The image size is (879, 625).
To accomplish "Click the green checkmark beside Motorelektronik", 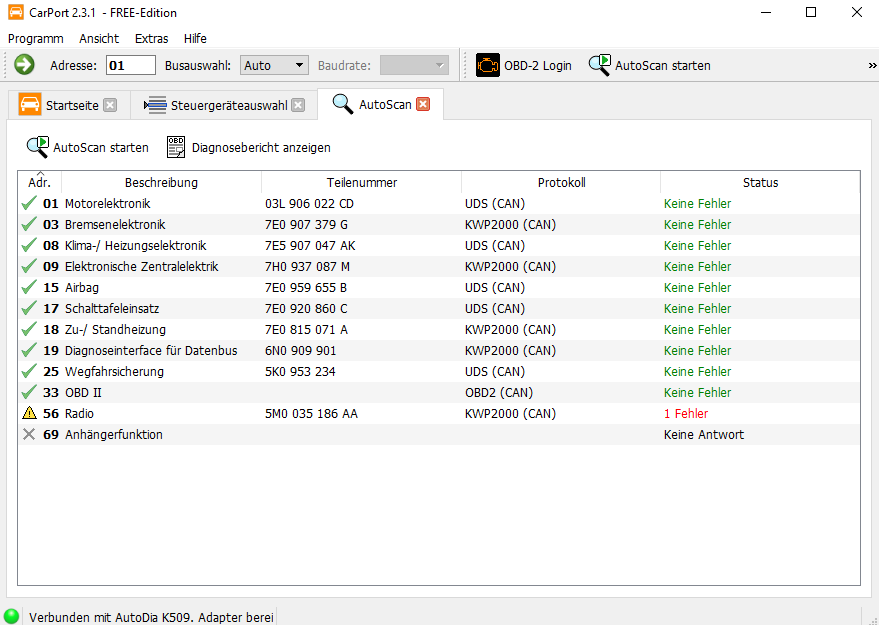I will [x=29, y=203].
